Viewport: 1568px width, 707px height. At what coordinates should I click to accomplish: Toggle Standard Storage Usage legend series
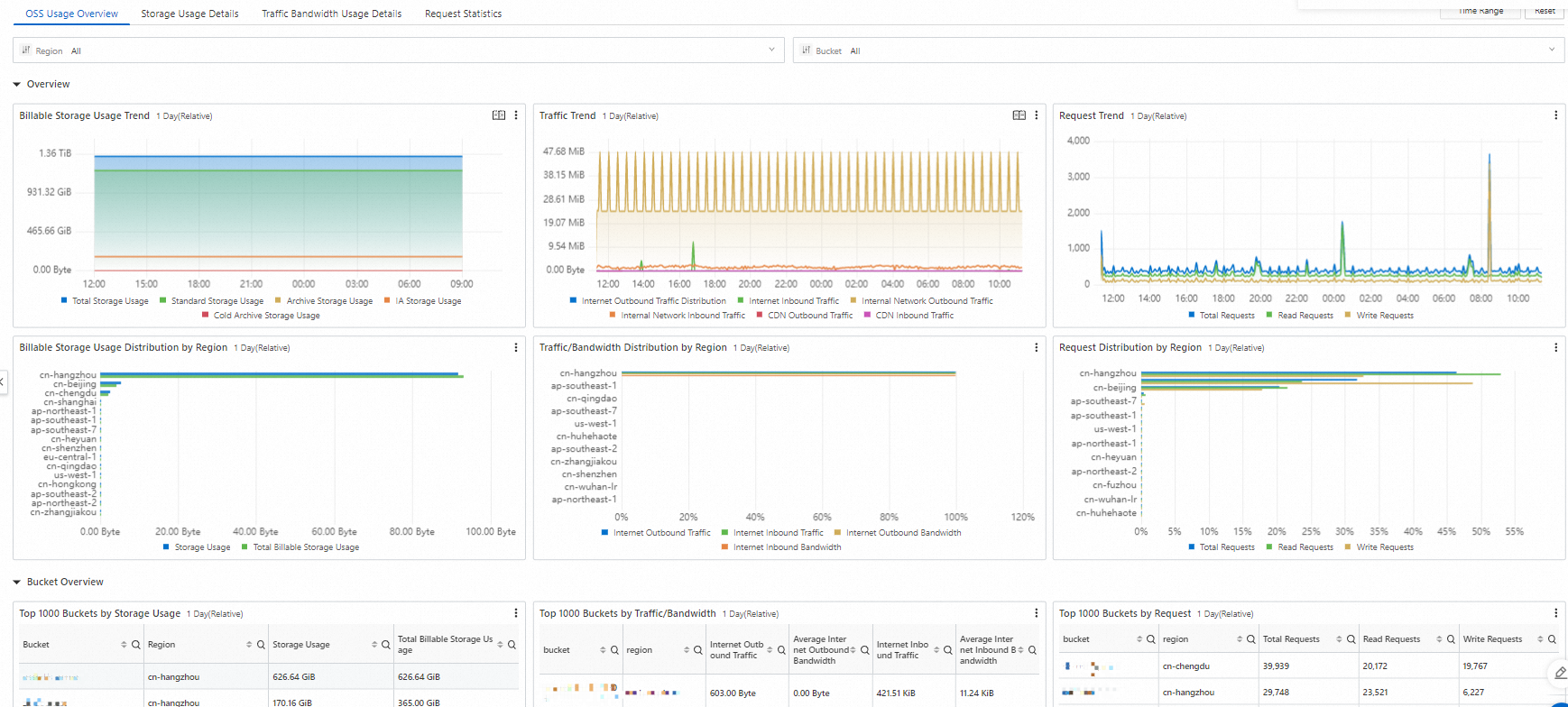pyautogui.click(x=211, y=301)
